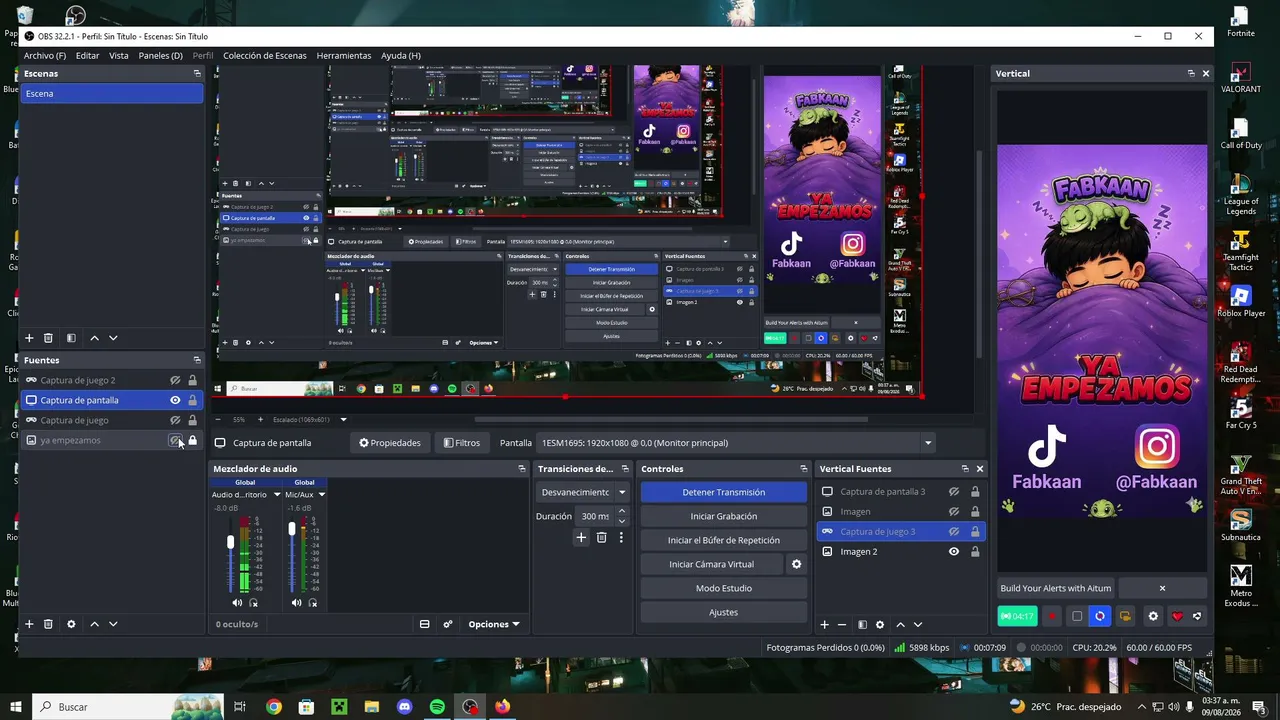Expand Mic/Aux channel options arrow
This screenshot has width=1280, height=720.
pos(321,494)
